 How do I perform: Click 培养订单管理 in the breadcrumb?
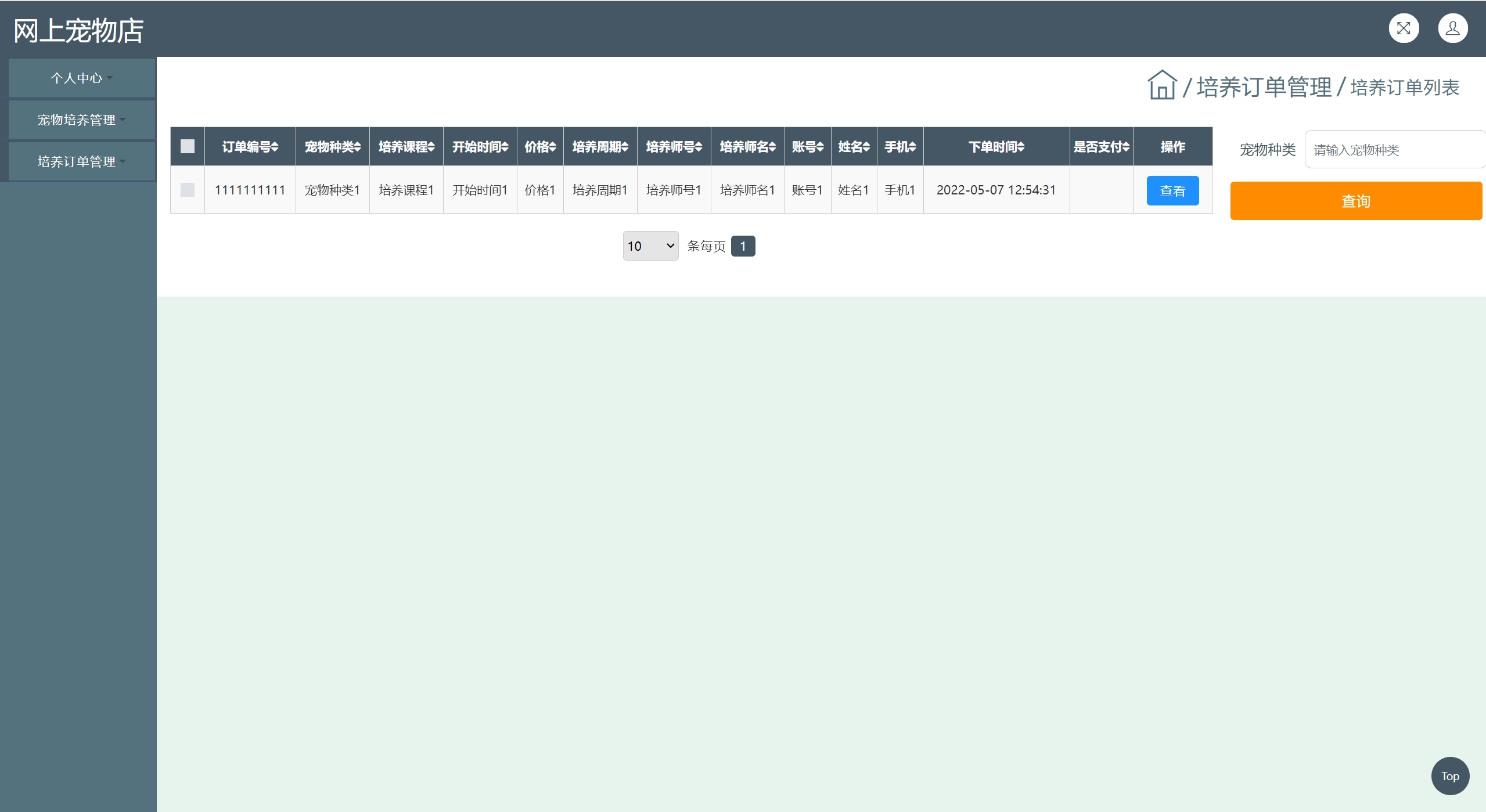coord(1264,88)
